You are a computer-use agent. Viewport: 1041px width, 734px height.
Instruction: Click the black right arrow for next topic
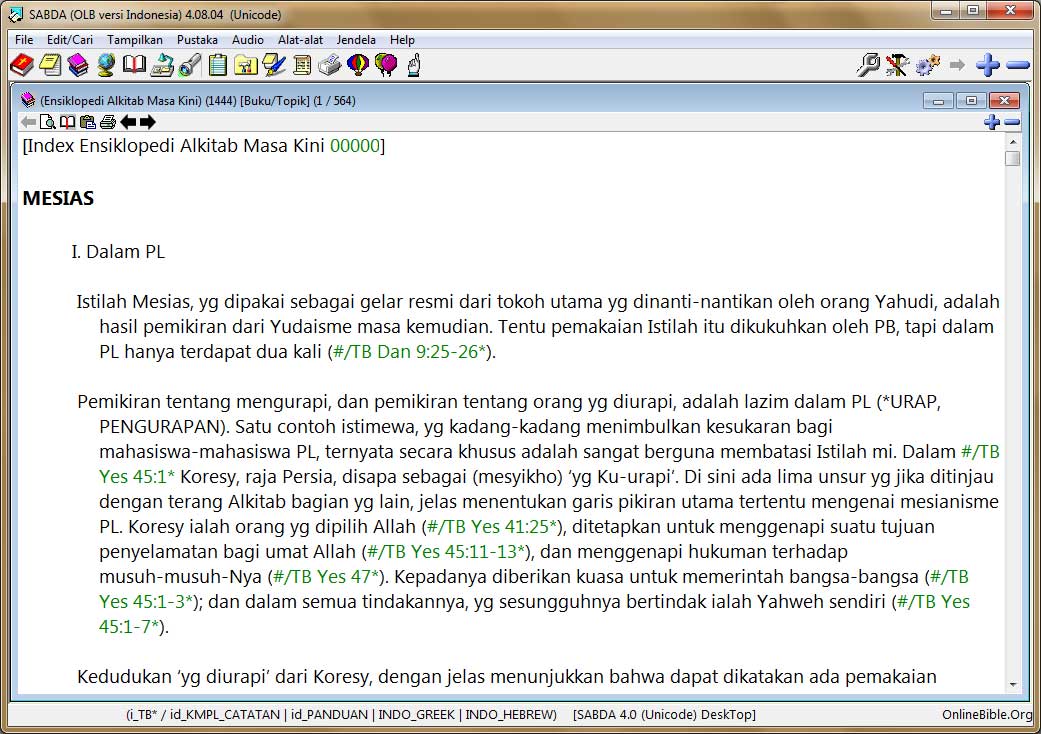[147, 122]
